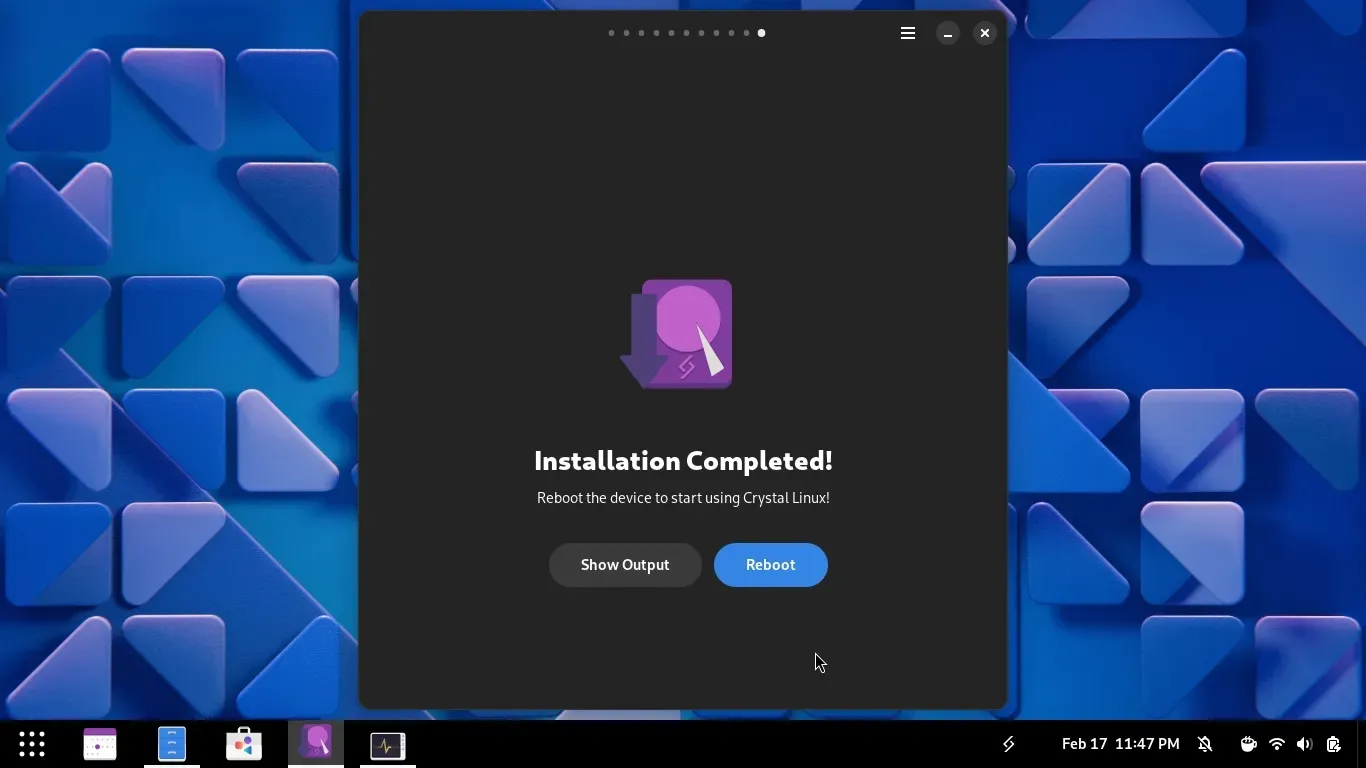1366x768 pixels.
Task: Switch to the Crystal installer dock icon
Action: coord(316,744)
